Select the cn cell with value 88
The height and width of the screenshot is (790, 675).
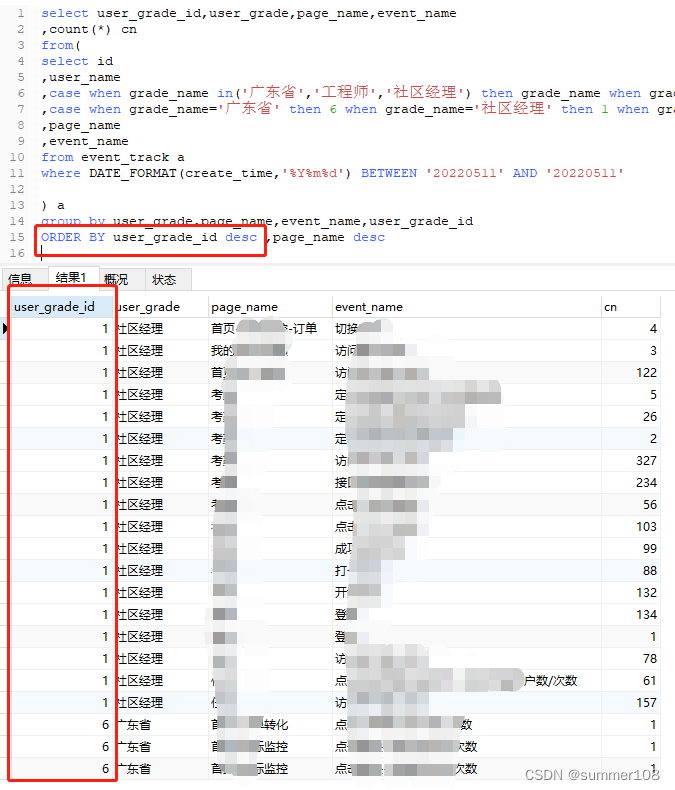click(631, 571)
